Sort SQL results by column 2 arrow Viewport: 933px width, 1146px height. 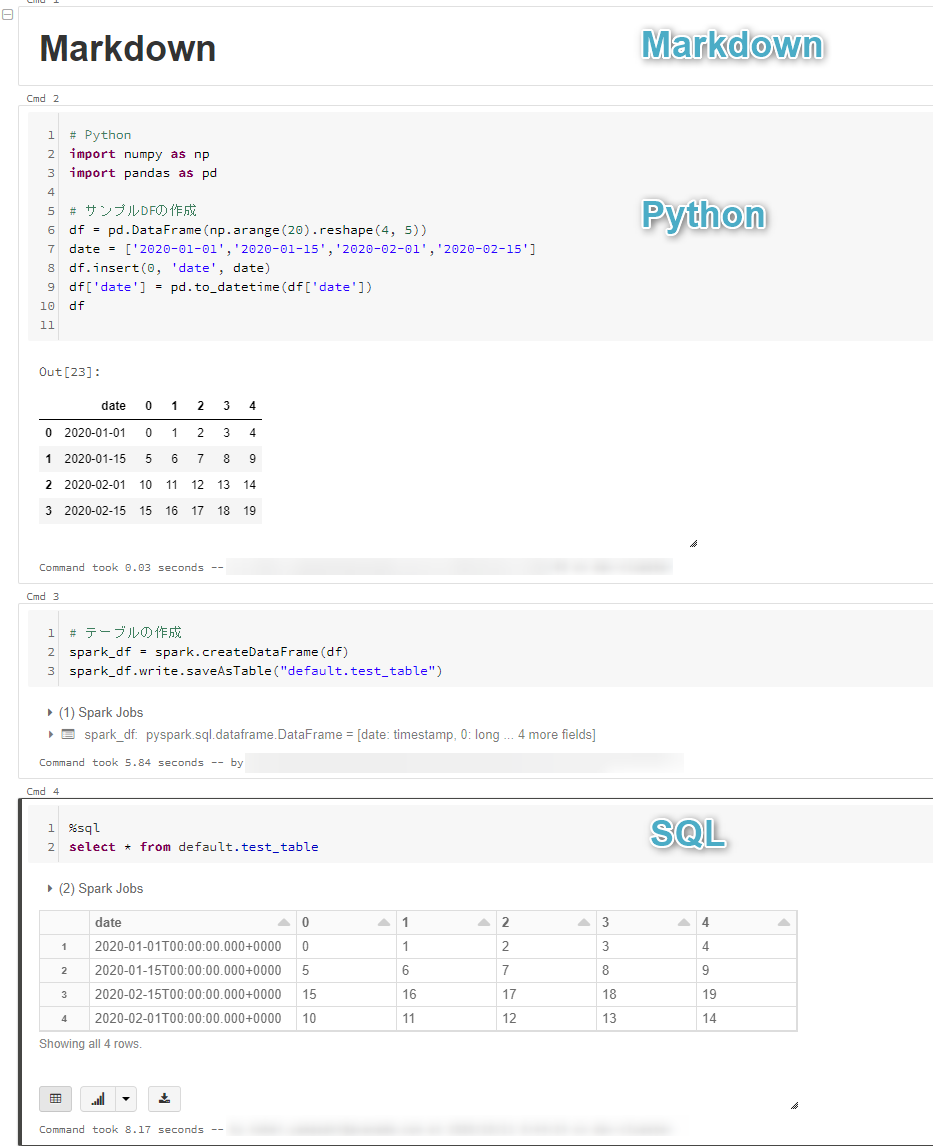point(584,923)
